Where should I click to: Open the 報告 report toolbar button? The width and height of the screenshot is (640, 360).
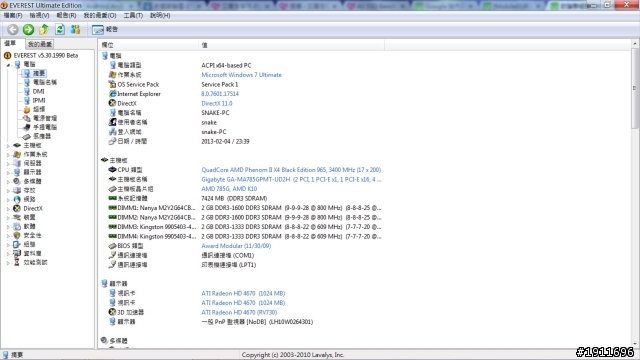click(105, 29)
